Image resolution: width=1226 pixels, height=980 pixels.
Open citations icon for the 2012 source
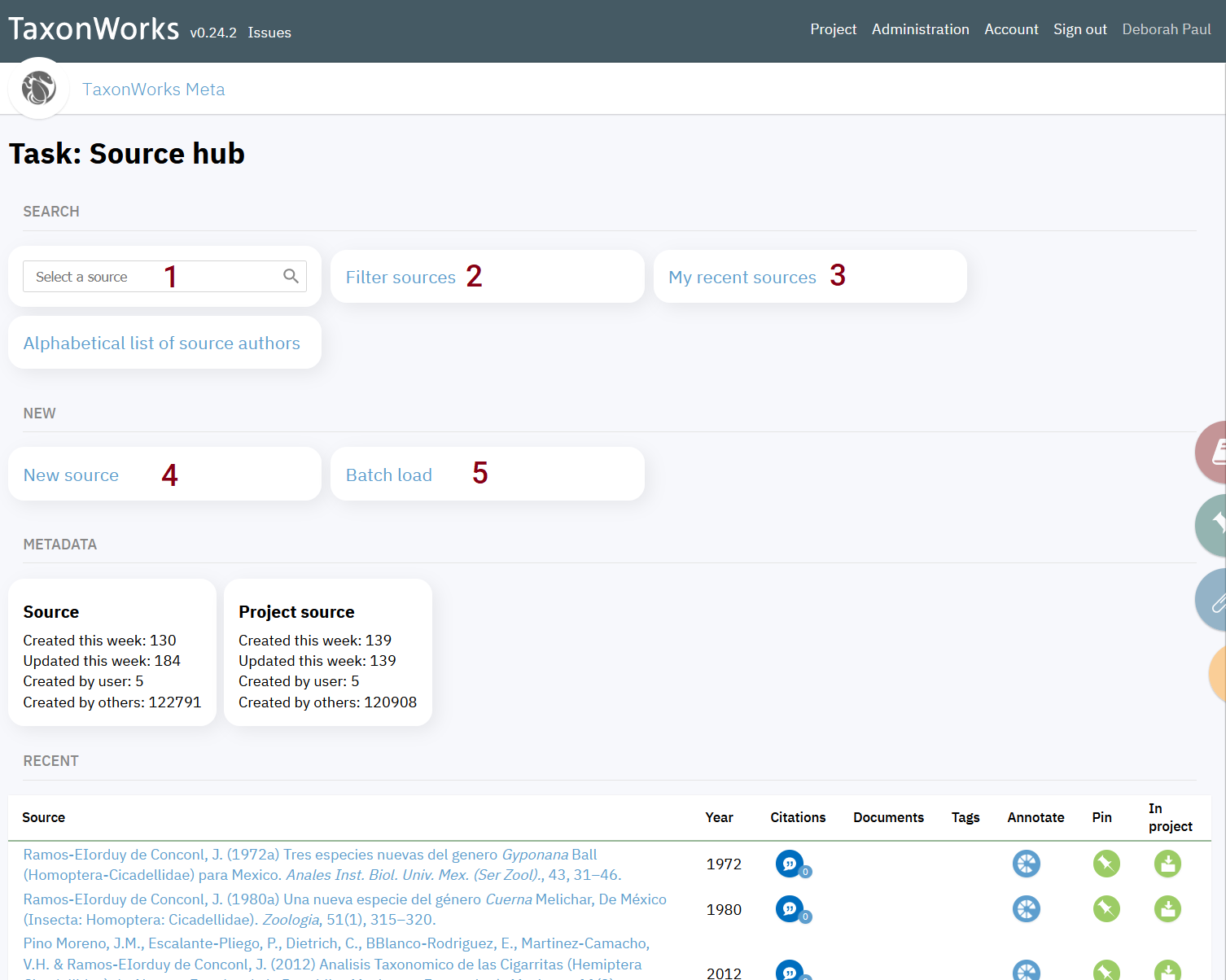[789, 971]
